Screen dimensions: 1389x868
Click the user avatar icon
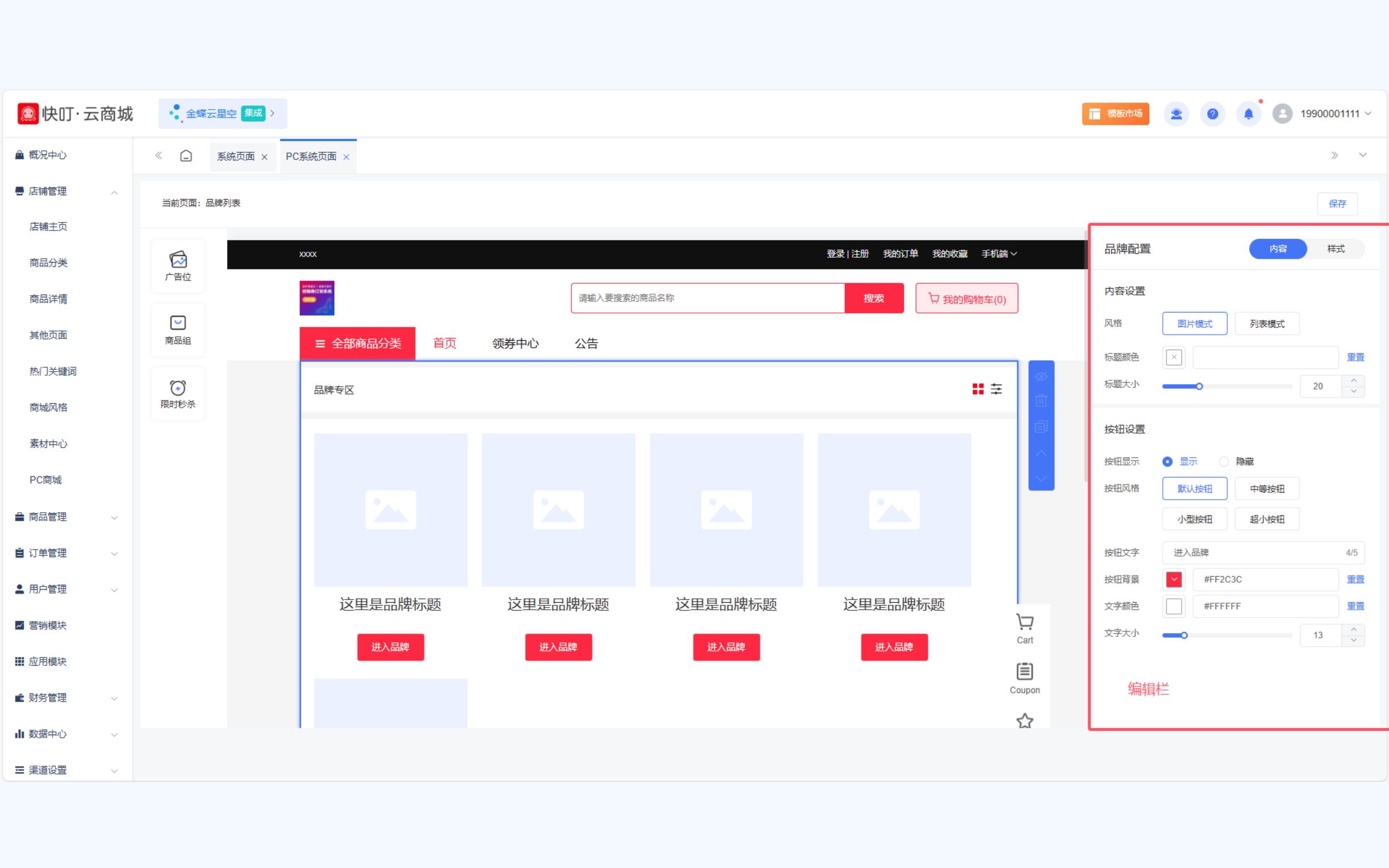pyautogui.click(x=1282, y=114)
